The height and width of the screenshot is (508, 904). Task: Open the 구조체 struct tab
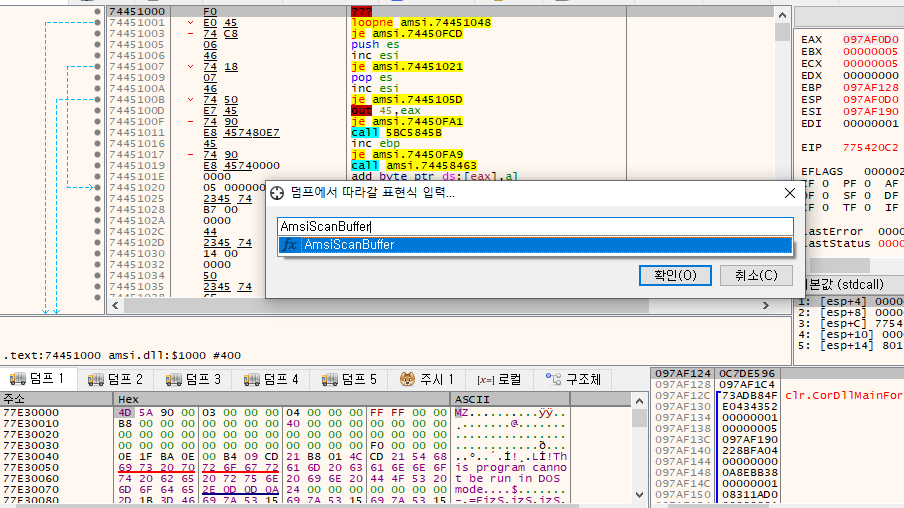[x=574, y=379]
